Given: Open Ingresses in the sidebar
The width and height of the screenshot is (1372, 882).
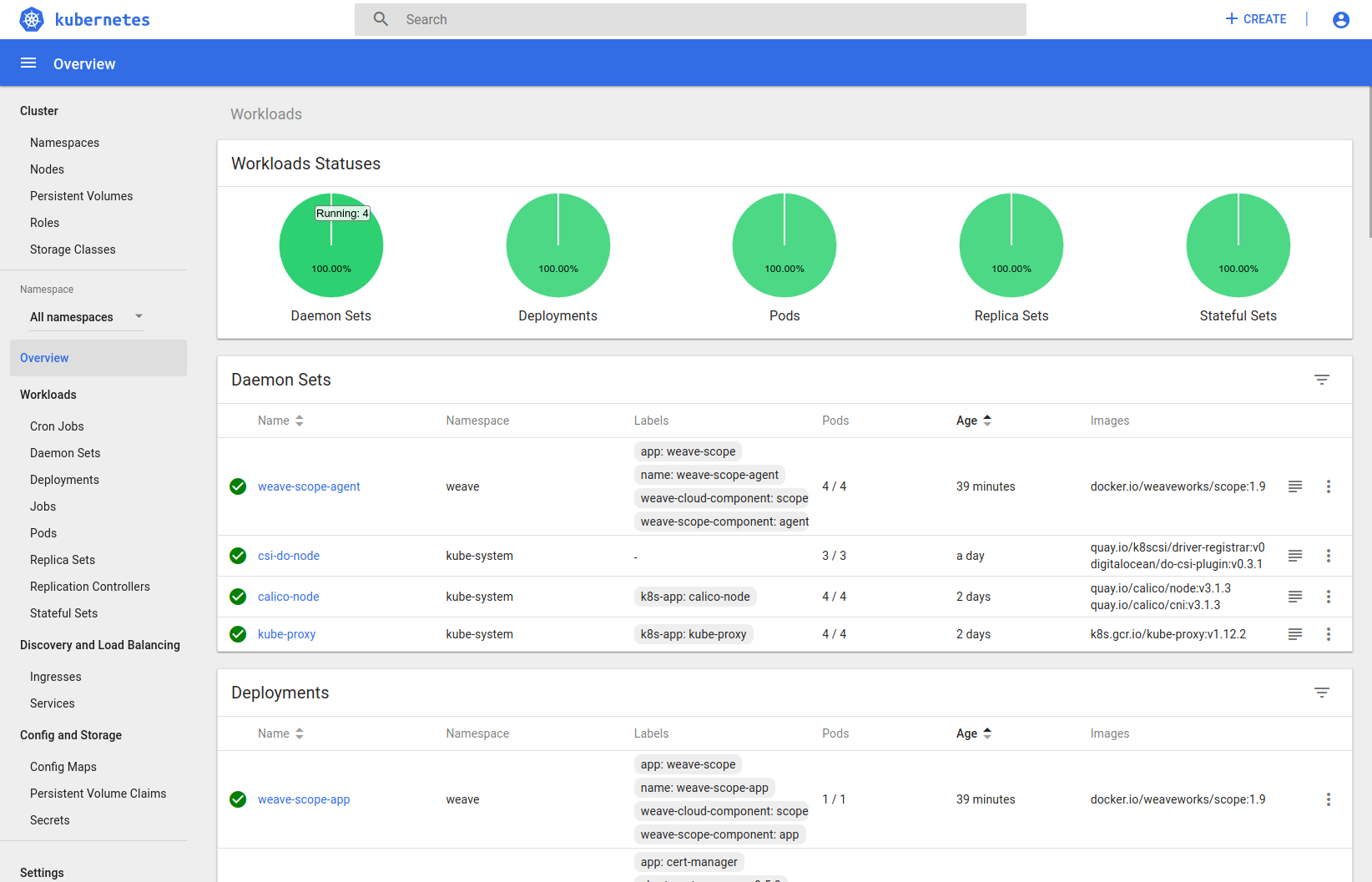Looking at the screenshot, I should (x=56, y=677).
